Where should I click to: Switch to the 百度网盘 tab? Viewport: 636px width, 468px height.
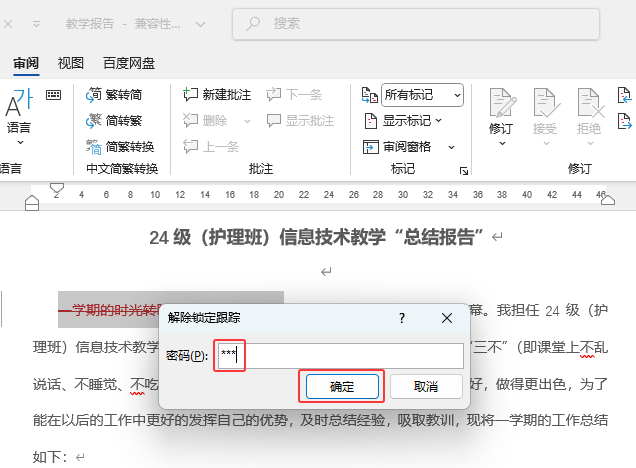pos(129,63)
